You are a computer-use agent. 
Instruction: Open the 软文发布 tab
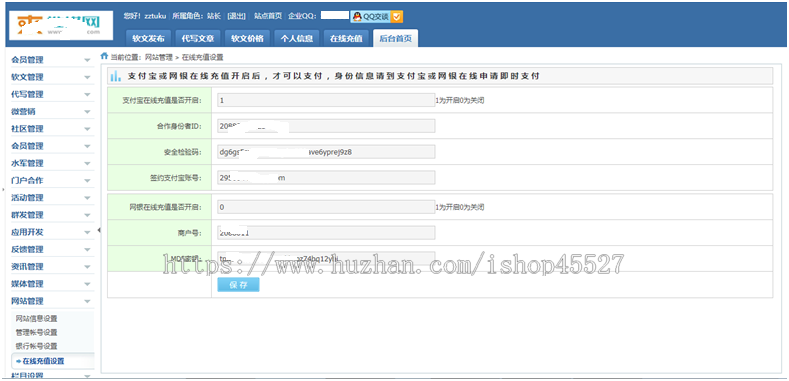(148, 38)
